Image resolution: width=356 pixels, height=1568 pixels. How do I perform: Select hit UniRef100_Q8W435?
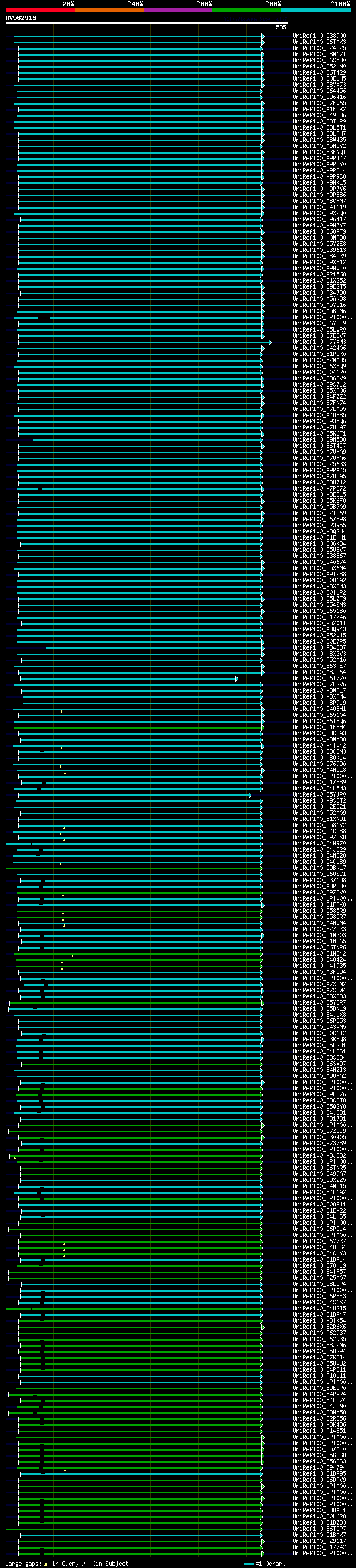tap(319, 140)
